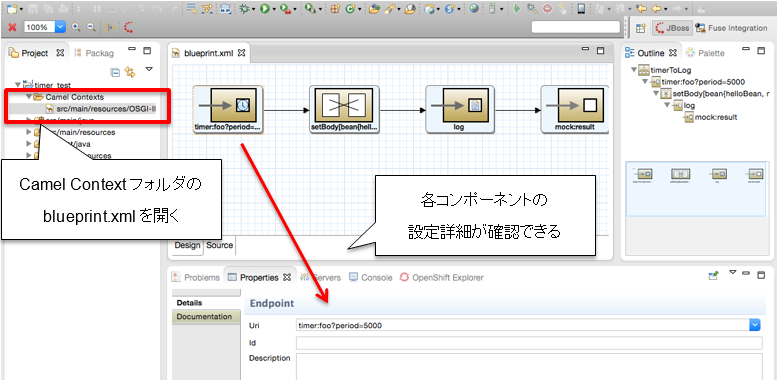780x381 pixels.
Task: Switch to the Source tab
Action: [x=219, y=245]
